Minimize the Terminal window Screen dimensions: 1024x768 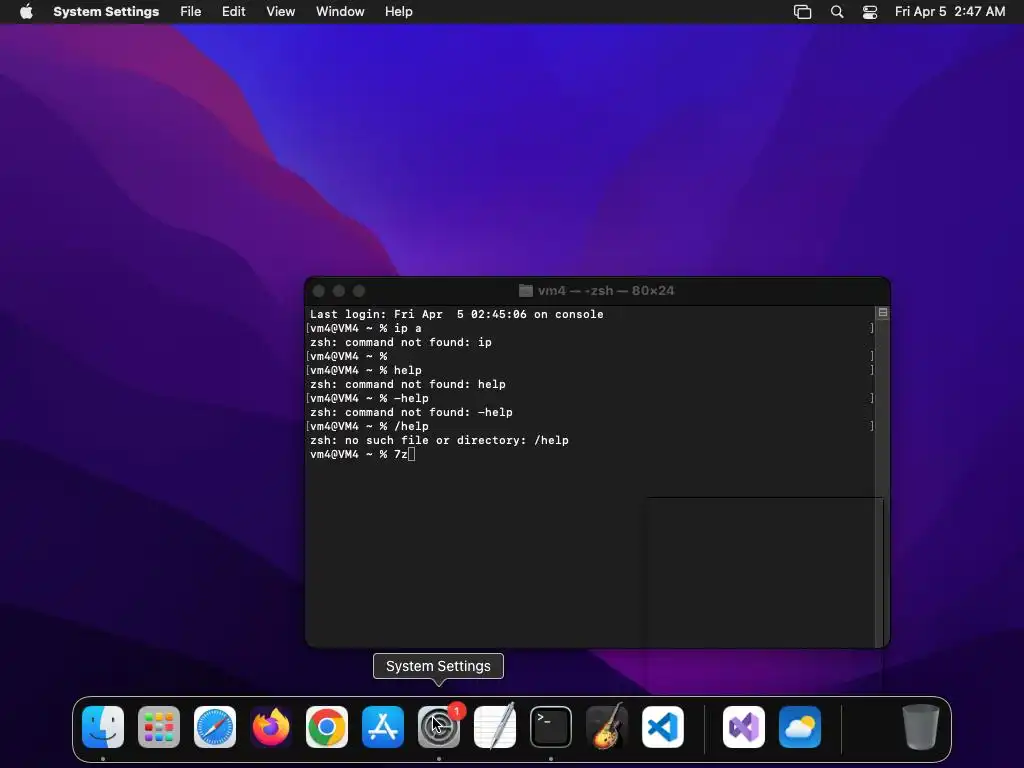point(339,291)
